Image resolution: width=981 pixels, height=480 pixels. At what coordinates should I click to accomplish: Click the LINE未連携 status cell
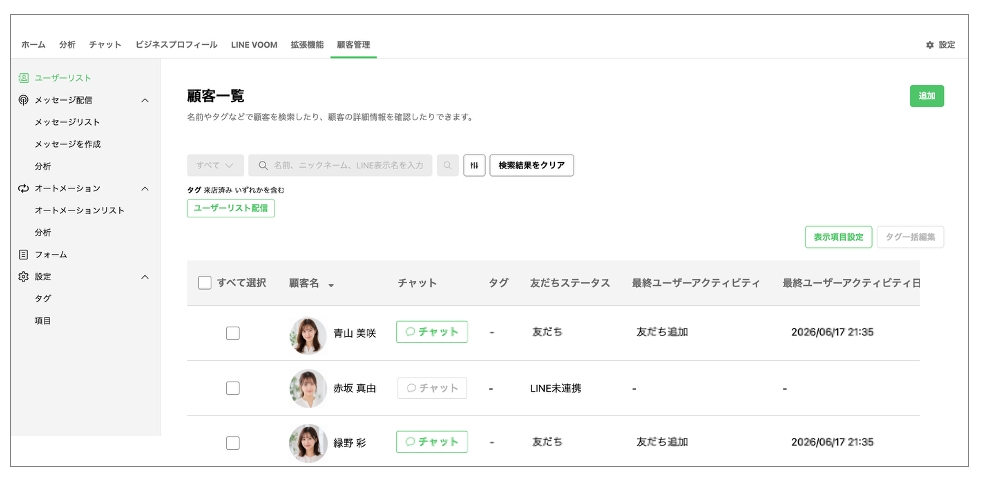(x=556, y=389)
